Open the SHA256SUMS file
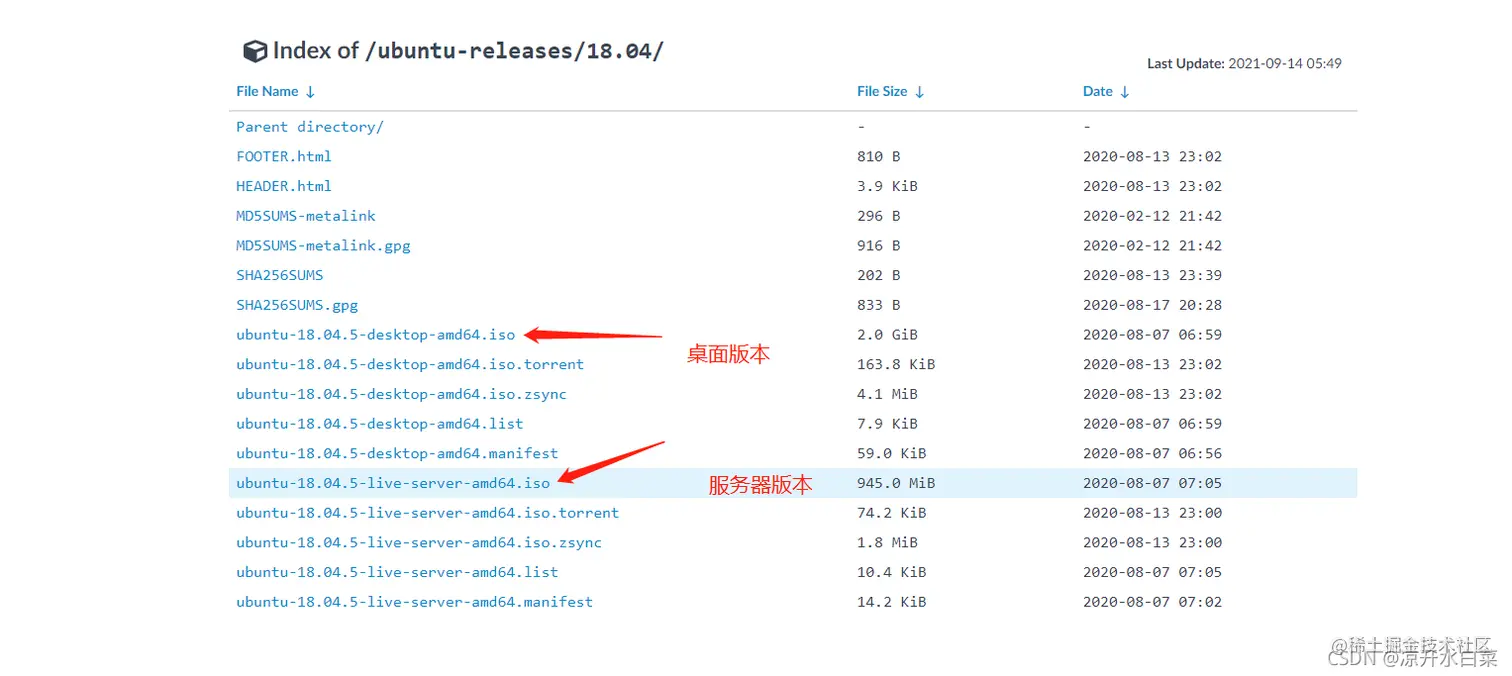 click(x=280, y=275)
